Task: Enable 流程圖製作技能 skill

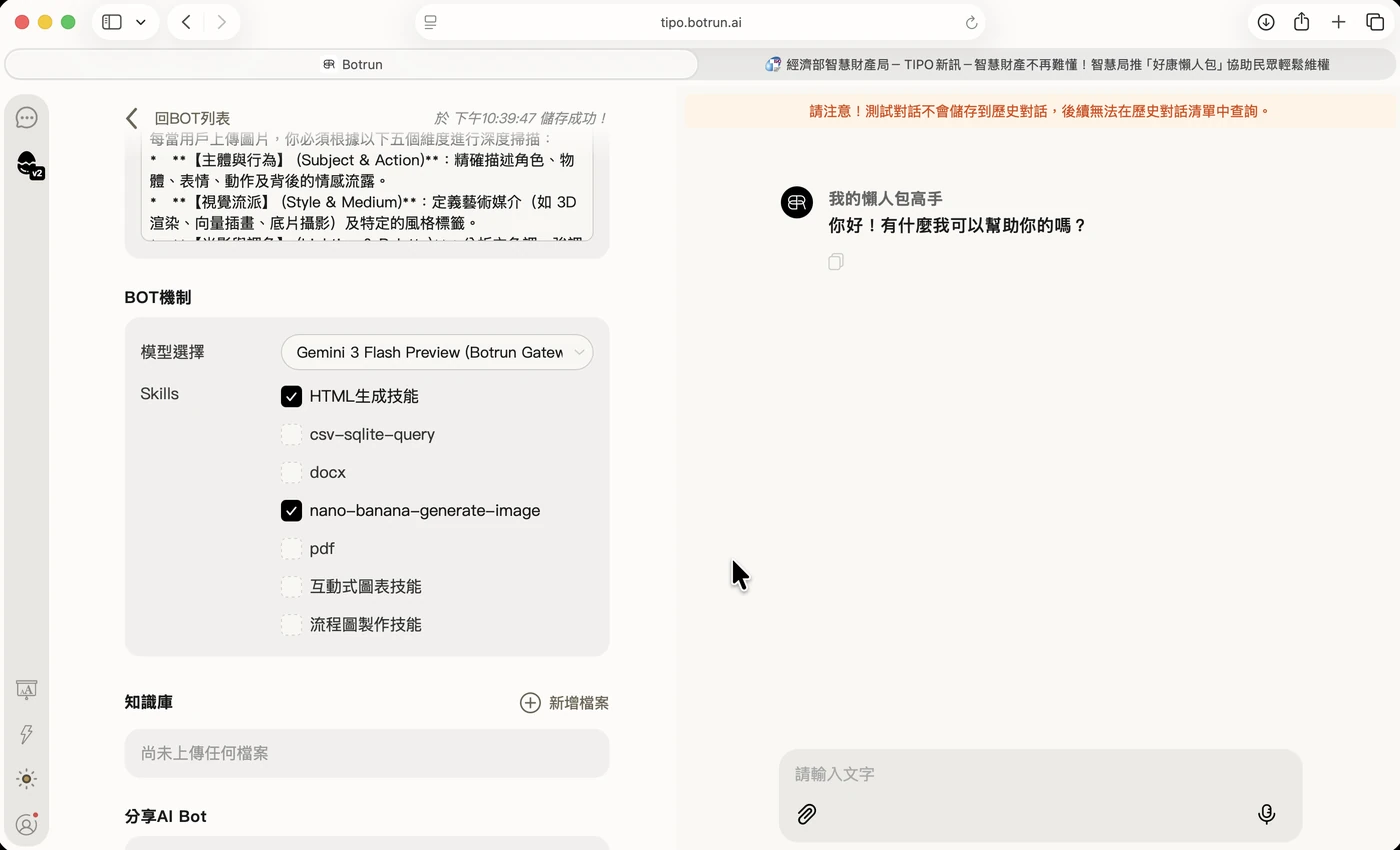Action: (x=291, y=625)
